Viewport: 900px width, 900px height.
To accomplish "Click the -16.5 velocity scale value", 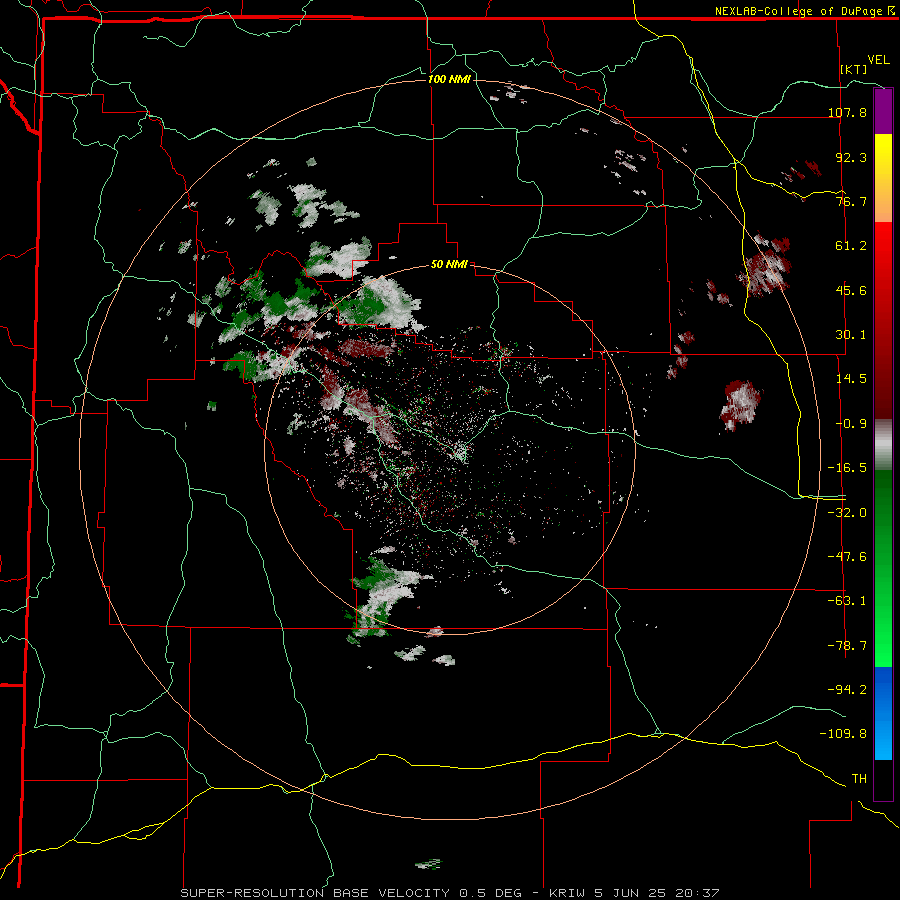I will tap(847, 467).
